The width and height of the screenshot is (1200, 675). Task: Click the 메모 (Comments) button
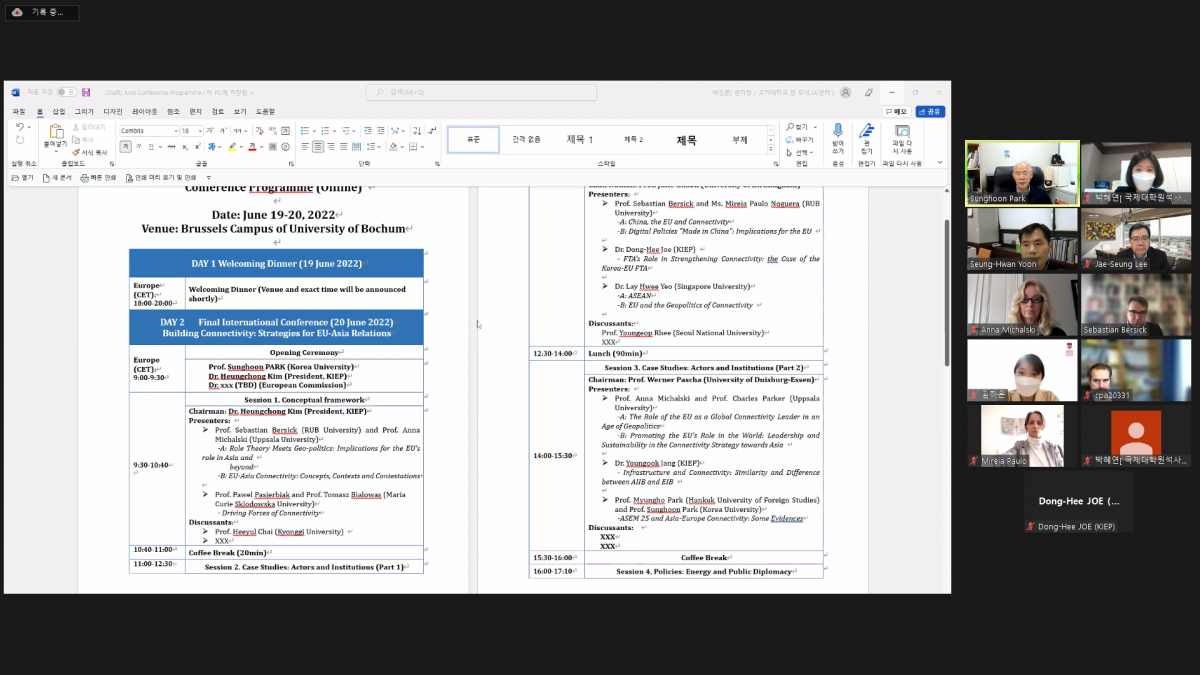pos(897,111)
